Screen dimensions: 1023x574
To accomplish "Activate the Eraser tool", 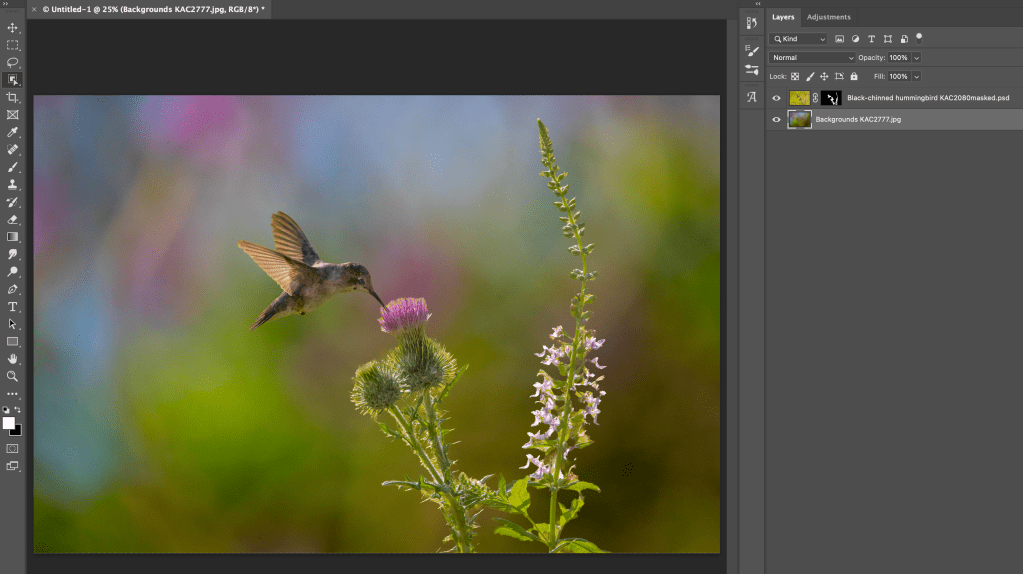I will [13, 219].
